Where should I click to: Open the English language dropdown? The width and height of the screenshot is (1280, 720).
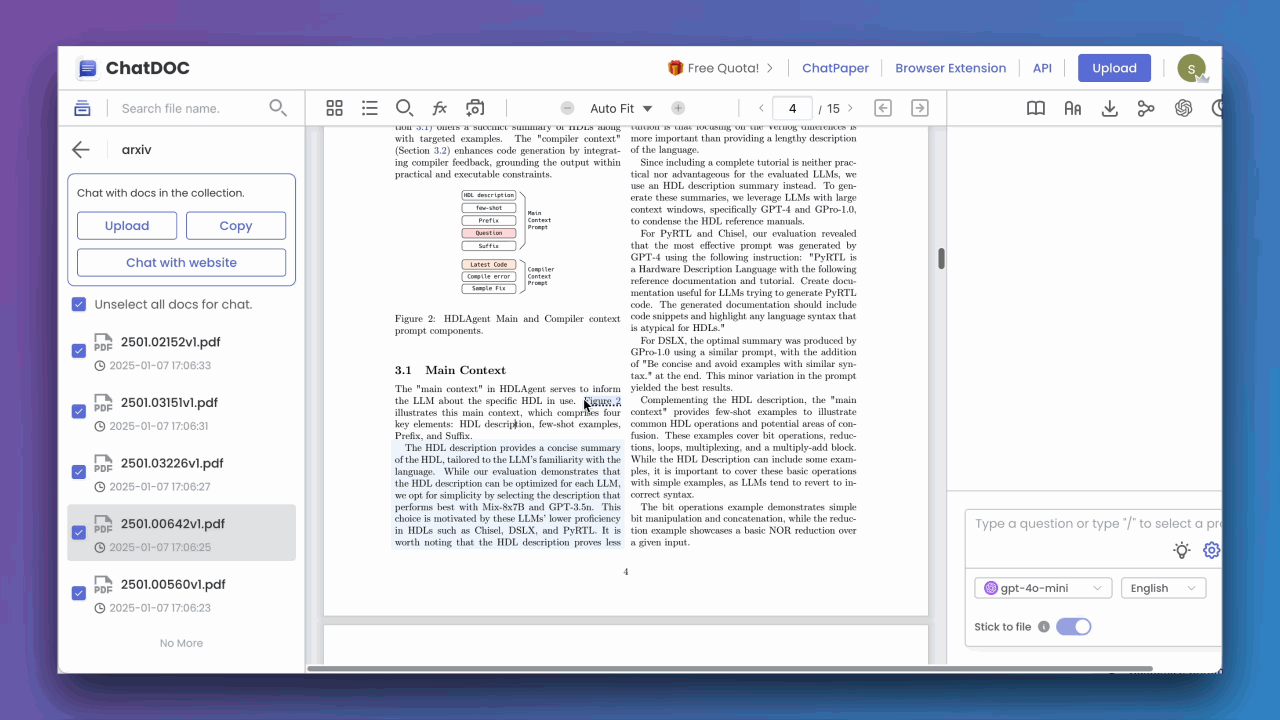click(x=1162, y=588)
